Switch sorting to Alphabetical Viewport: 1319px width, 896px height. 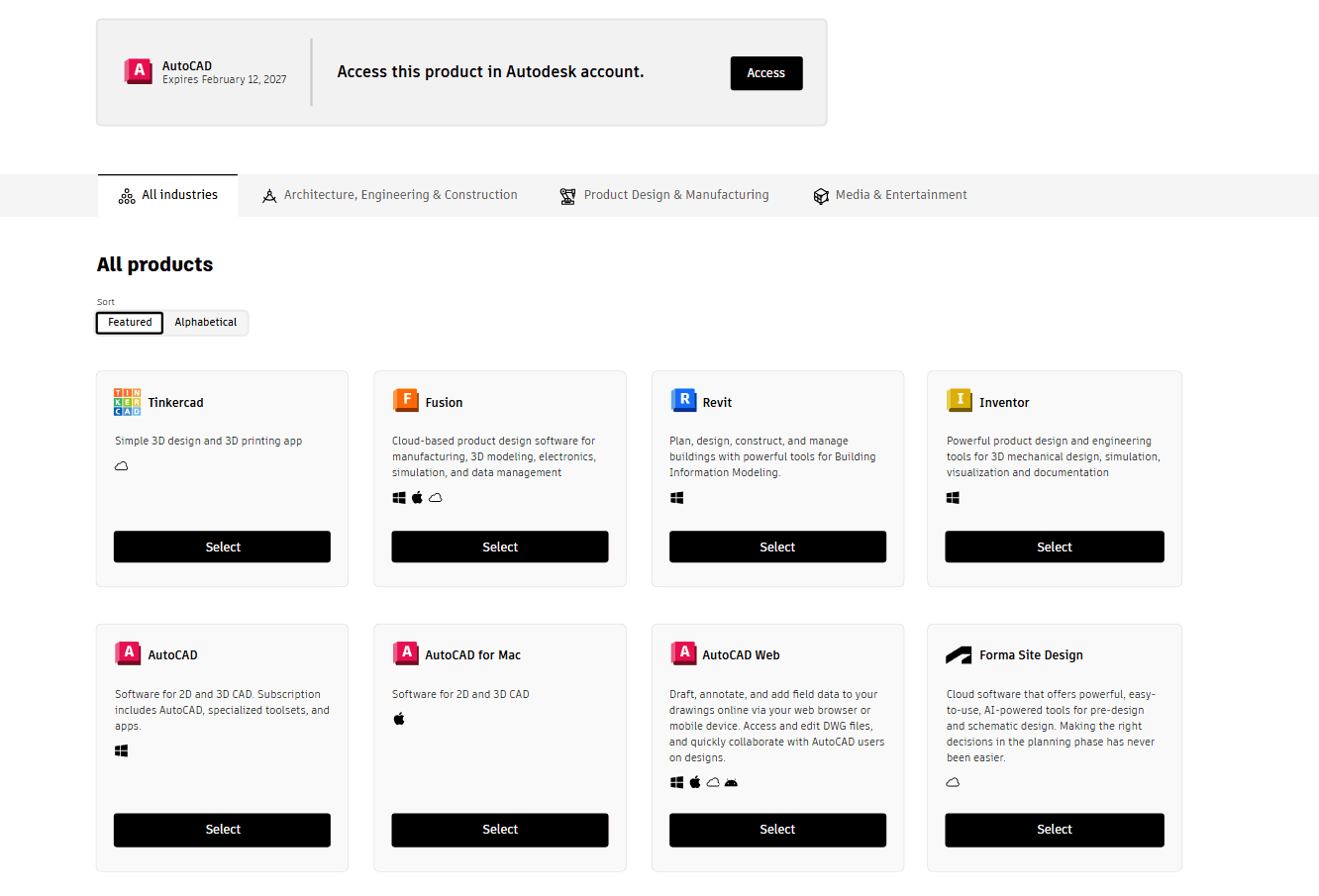coord(206,323)
